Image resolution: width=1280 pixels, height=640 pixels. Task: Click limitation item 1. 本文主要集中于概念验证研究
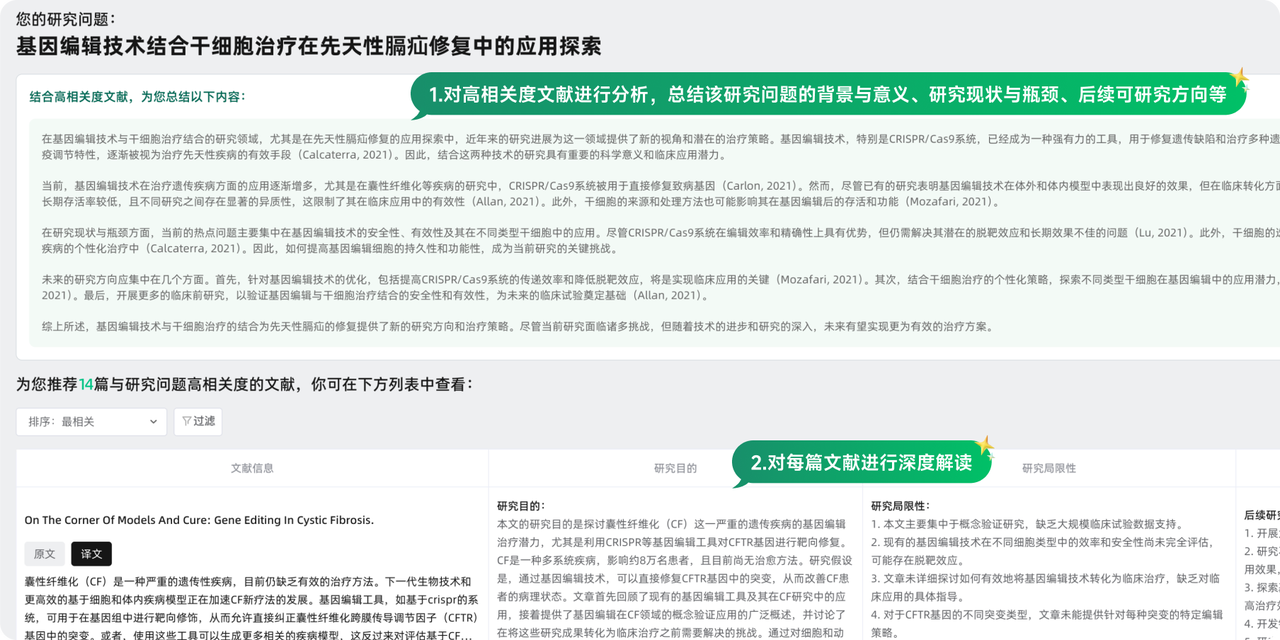(1027, 524)
